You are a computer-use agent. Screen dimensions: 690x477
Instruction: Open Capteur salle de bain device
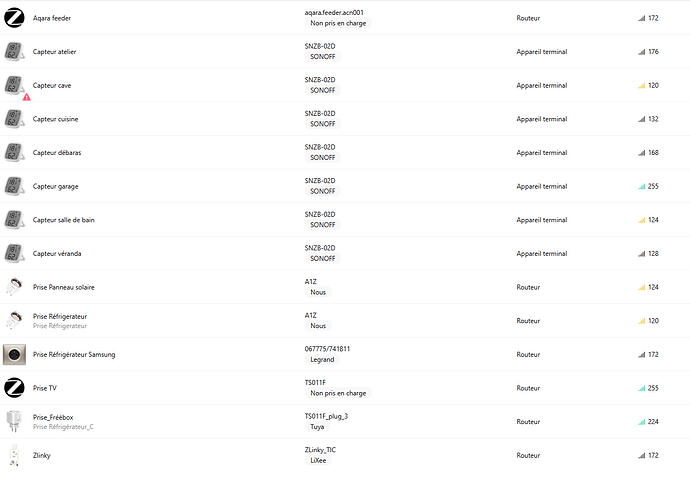[x=64, y=220]
